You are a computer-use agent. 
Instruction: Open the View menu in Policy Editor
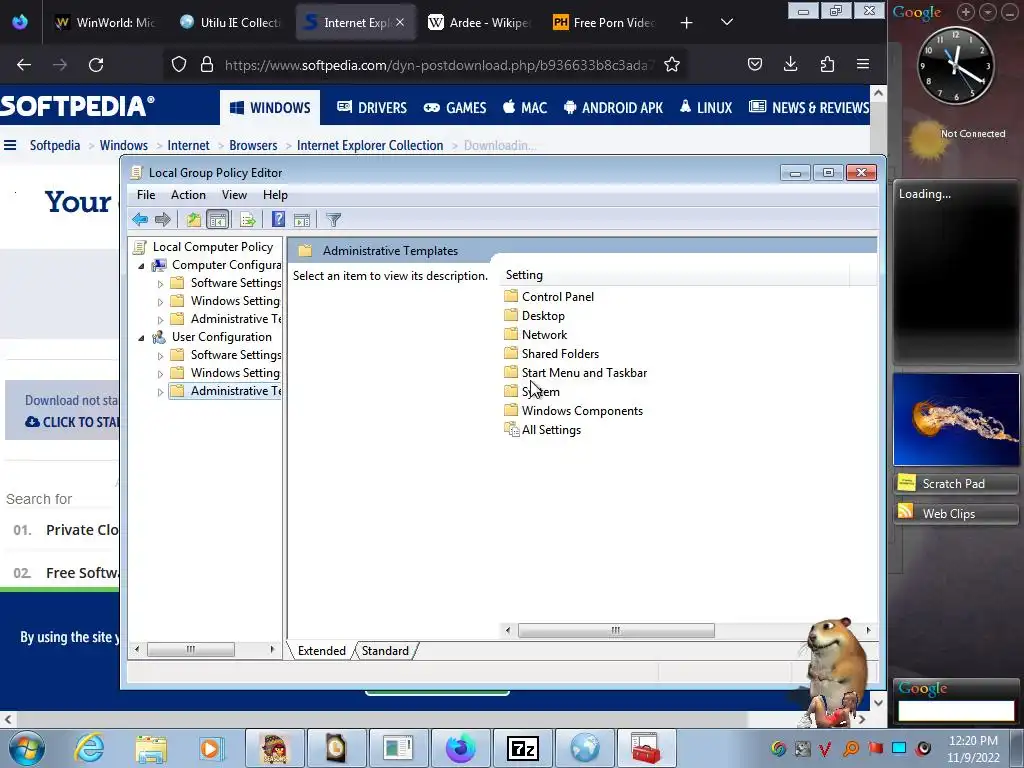coord(234,195)
